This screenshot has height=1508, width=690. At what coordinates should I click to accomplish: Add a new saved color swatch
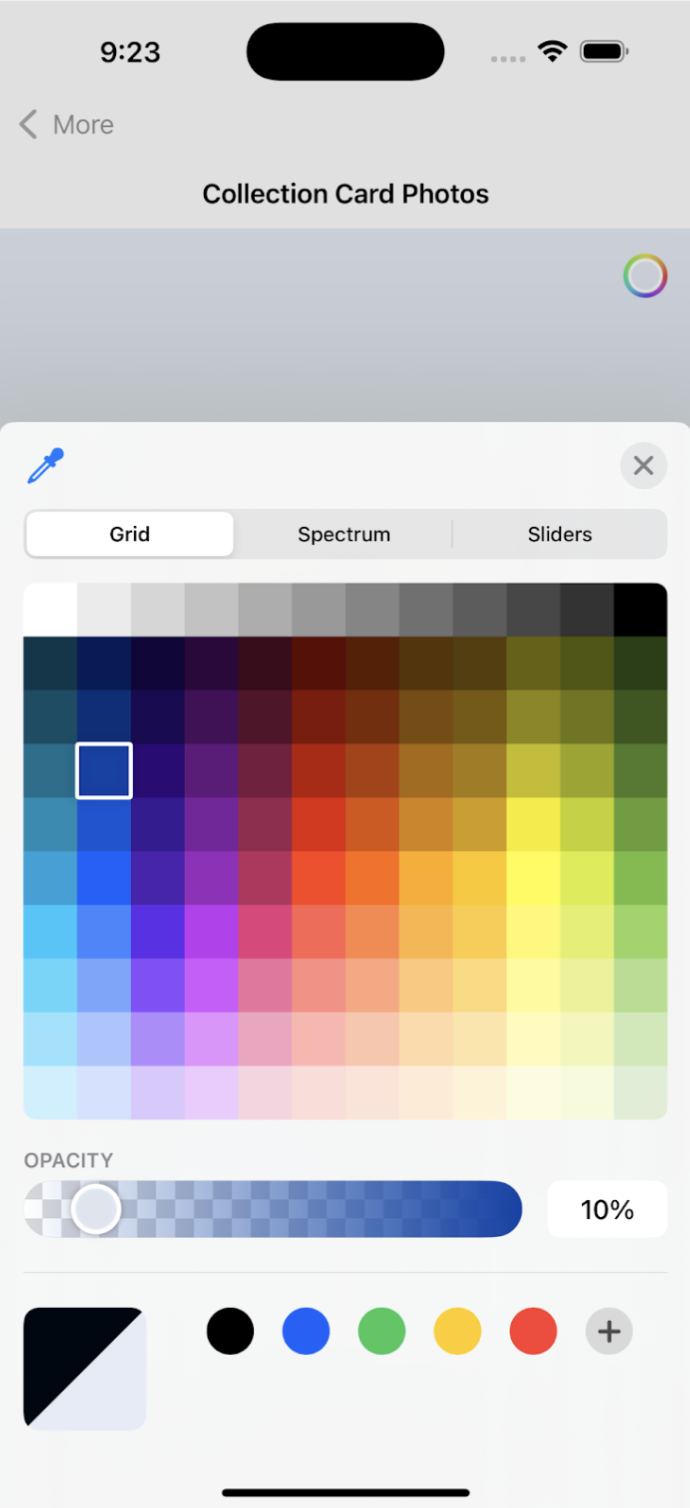609,1332
